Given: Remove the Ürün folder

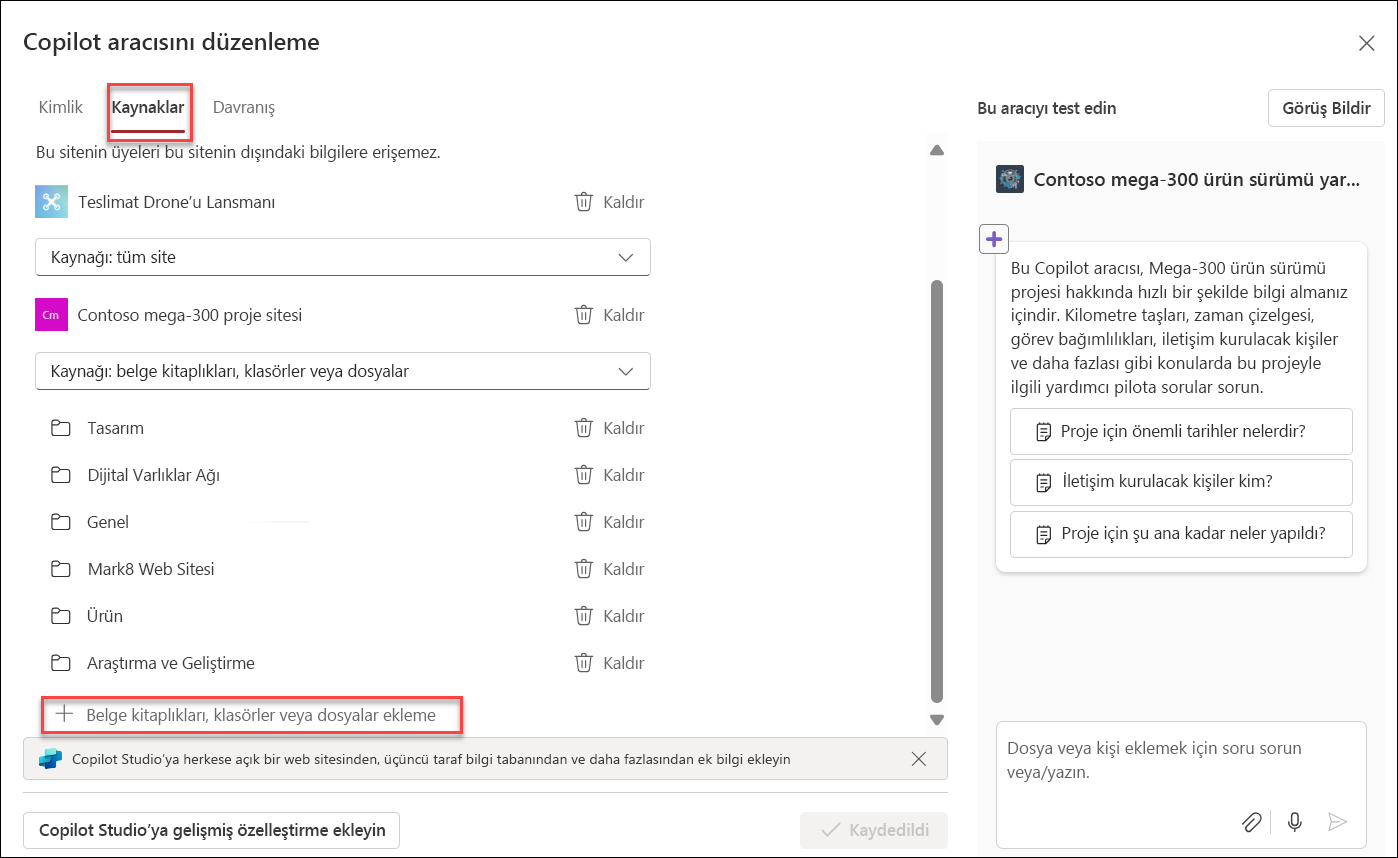Looking at the screenshot, I should 609,616.
